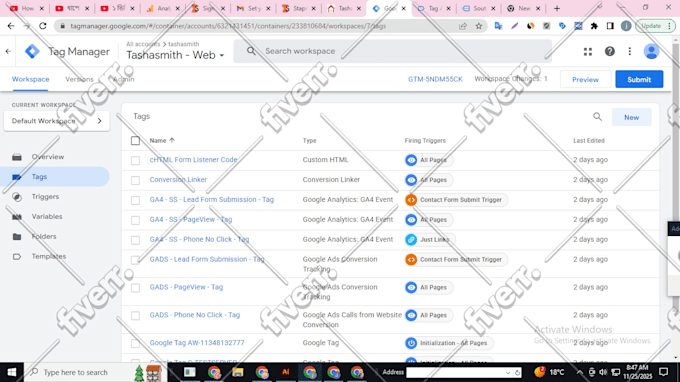
Task: Click the New tag button
Action: coord(631,117)
